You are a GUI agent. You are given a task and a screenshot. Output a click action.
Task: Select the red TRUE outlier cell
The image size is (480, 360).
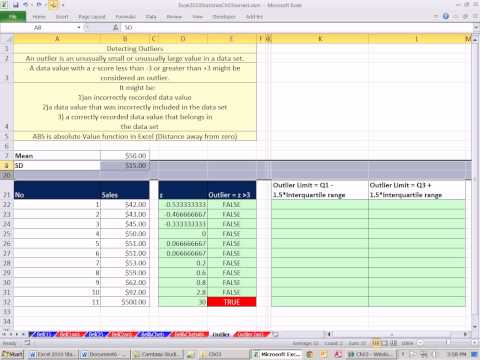coord(232,302)
